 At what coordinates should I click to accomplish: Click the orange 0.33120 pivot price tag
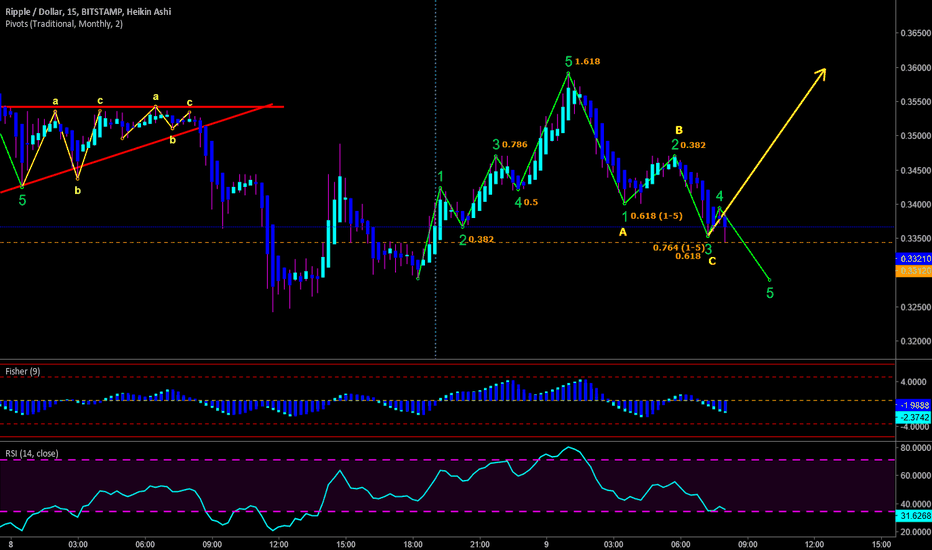914,271
